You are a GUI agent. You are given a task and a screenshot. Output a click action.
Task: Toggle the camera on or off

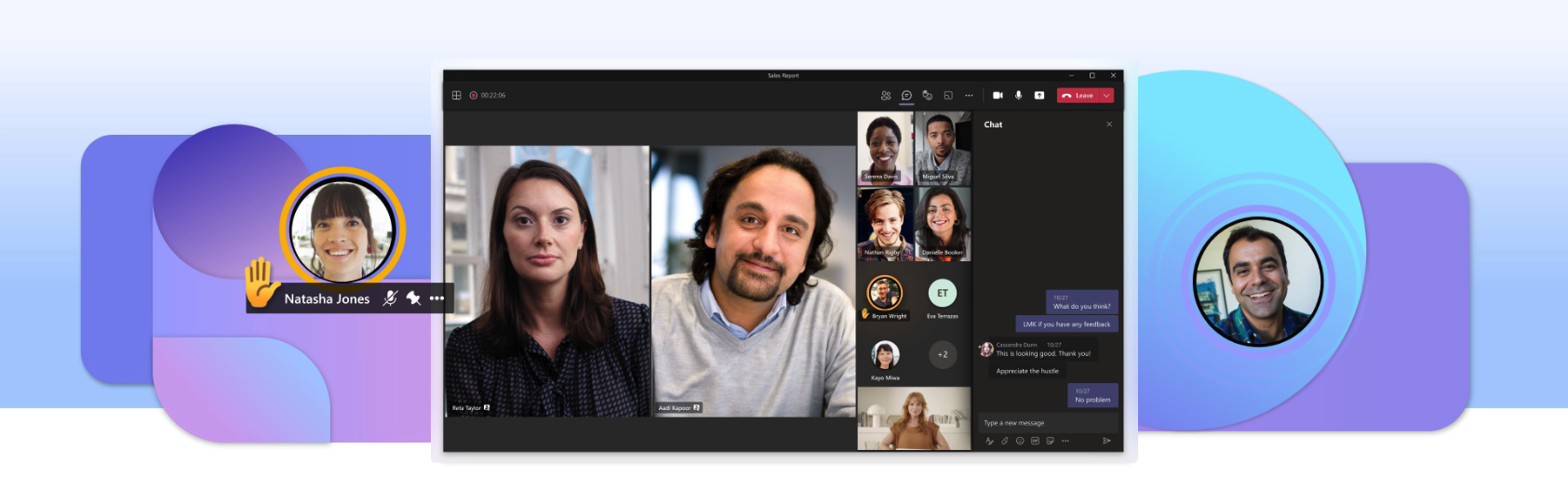tap(998, 96)
